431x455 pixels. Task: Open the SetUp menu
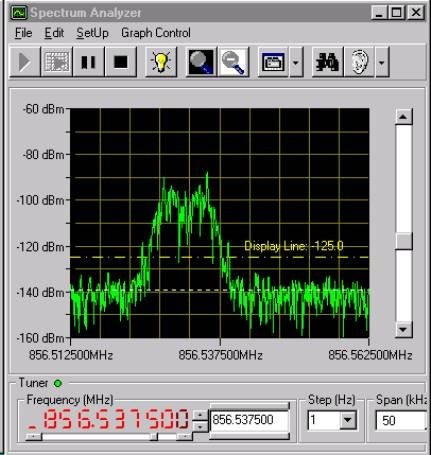(92, 33)
